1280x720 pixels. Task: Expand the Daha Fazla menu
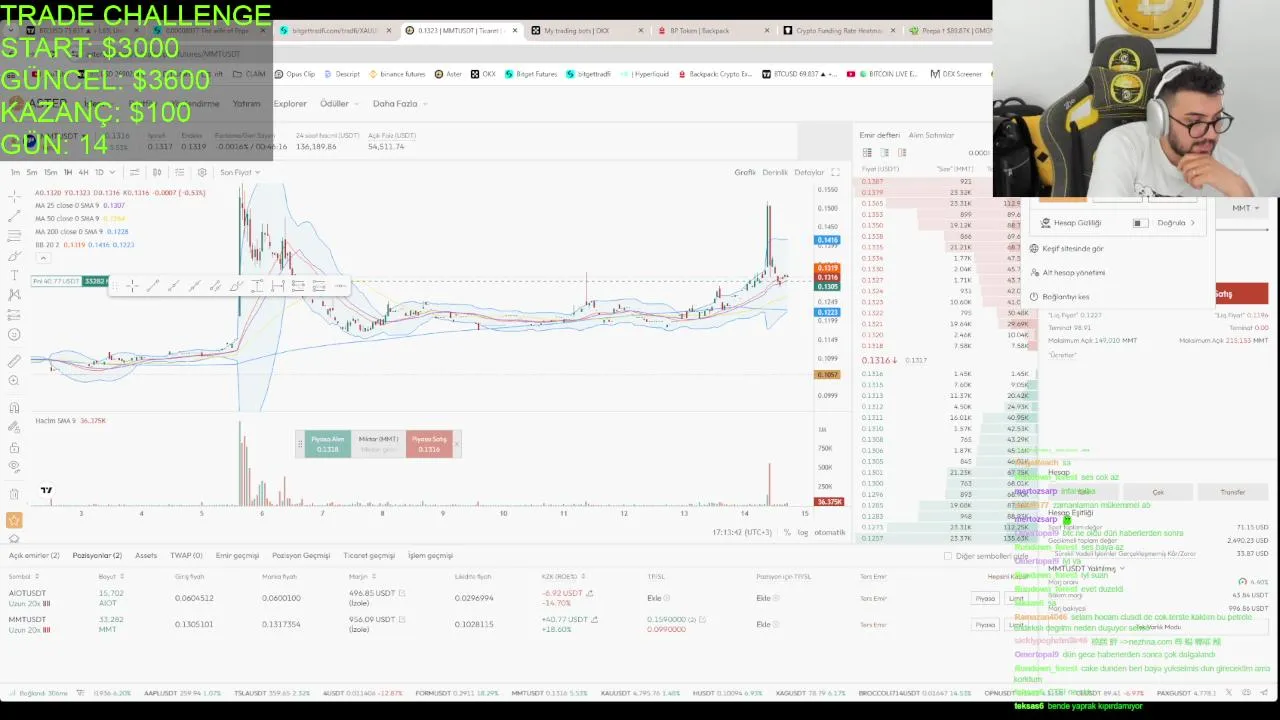tap(400, 103)
